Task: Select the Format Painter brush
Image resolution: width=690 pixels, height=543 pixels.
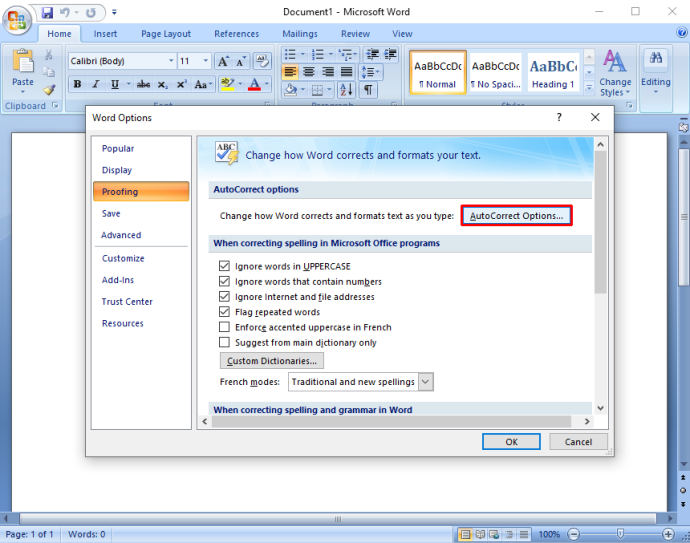Action: click(x=49, y=90)
